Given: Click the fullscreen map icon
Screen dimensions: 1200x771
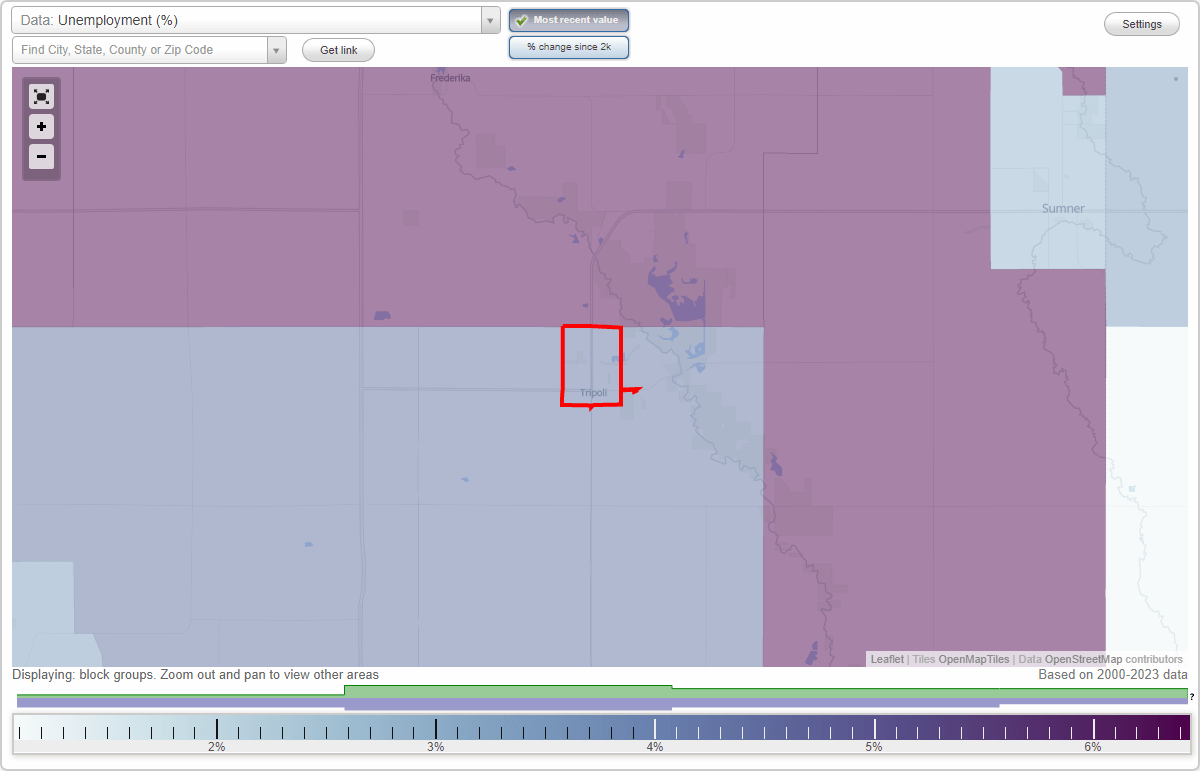Looking at the screenshot, I should (x=41, y=96).
